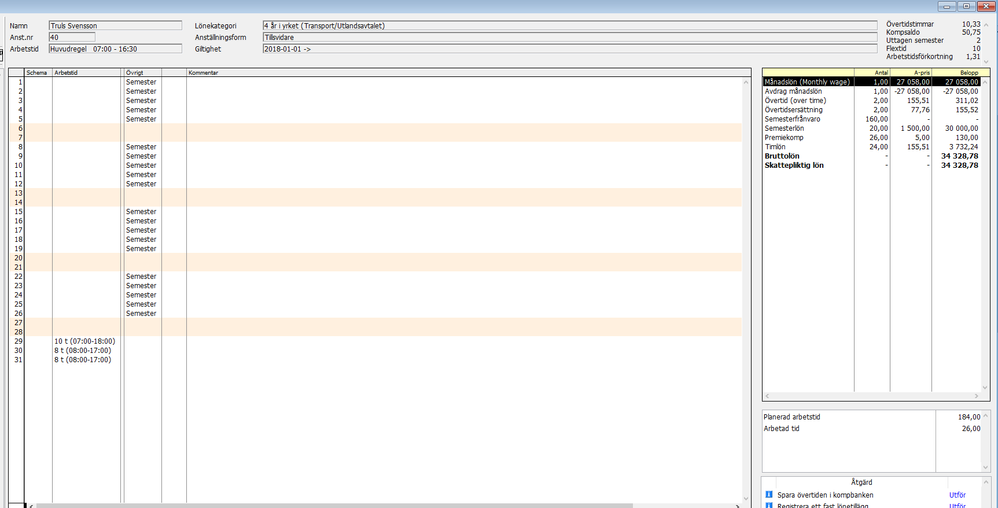Click the Antal column header

click(x=872, y=73)
